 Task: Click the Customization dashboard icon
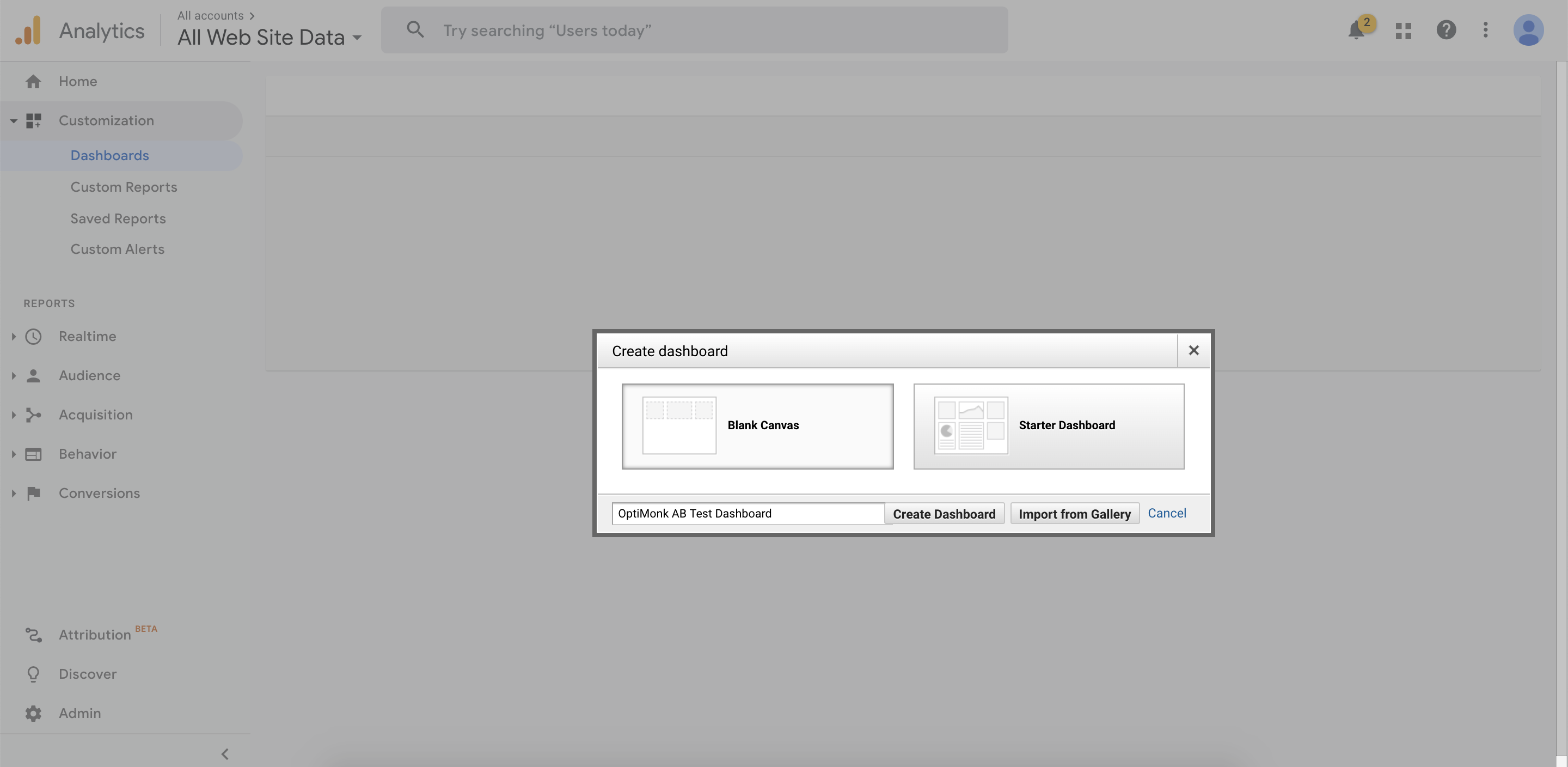[x=33, y=120]
